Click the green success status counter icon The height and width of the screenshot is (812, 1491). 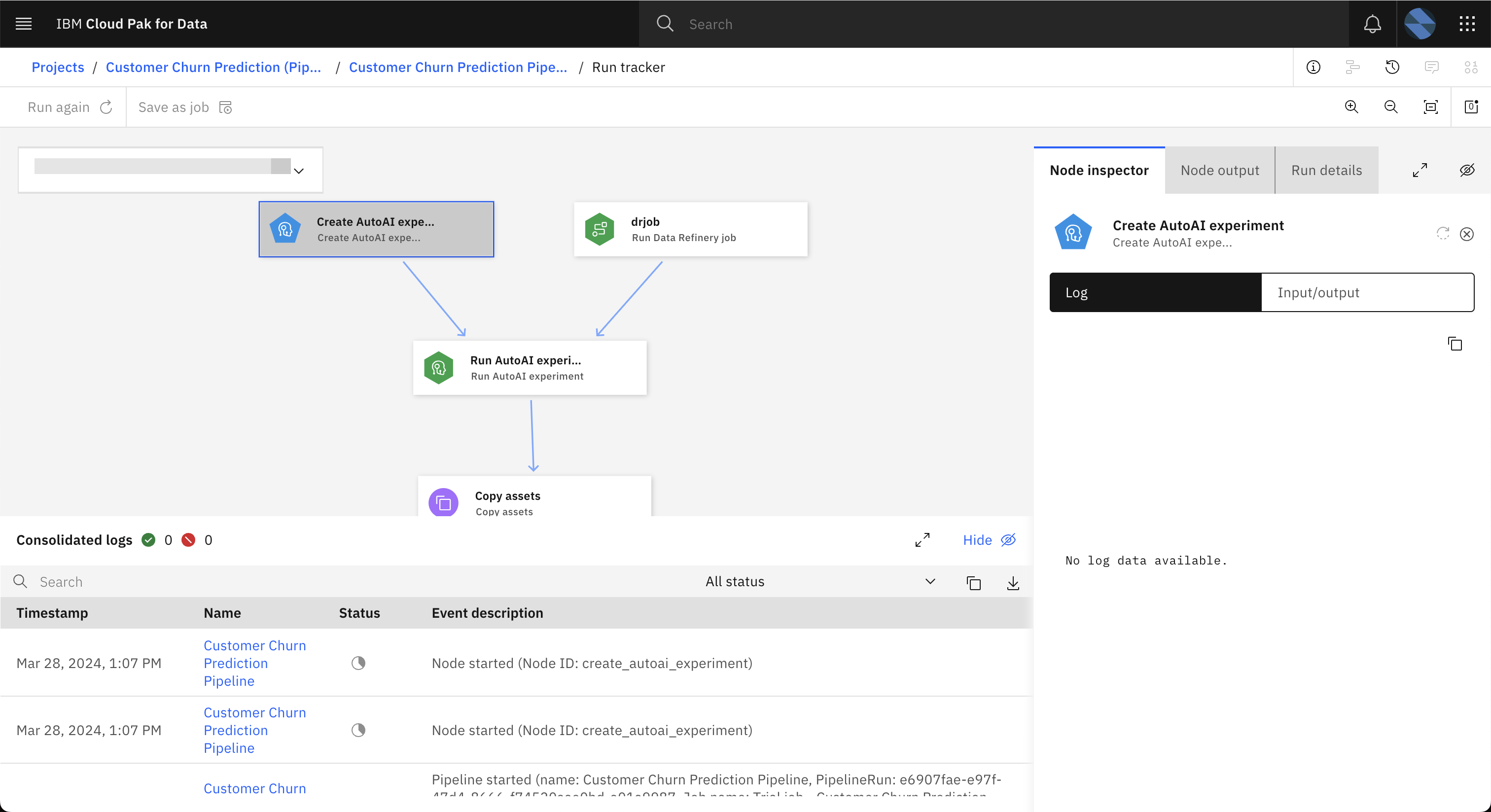[149, 540]
